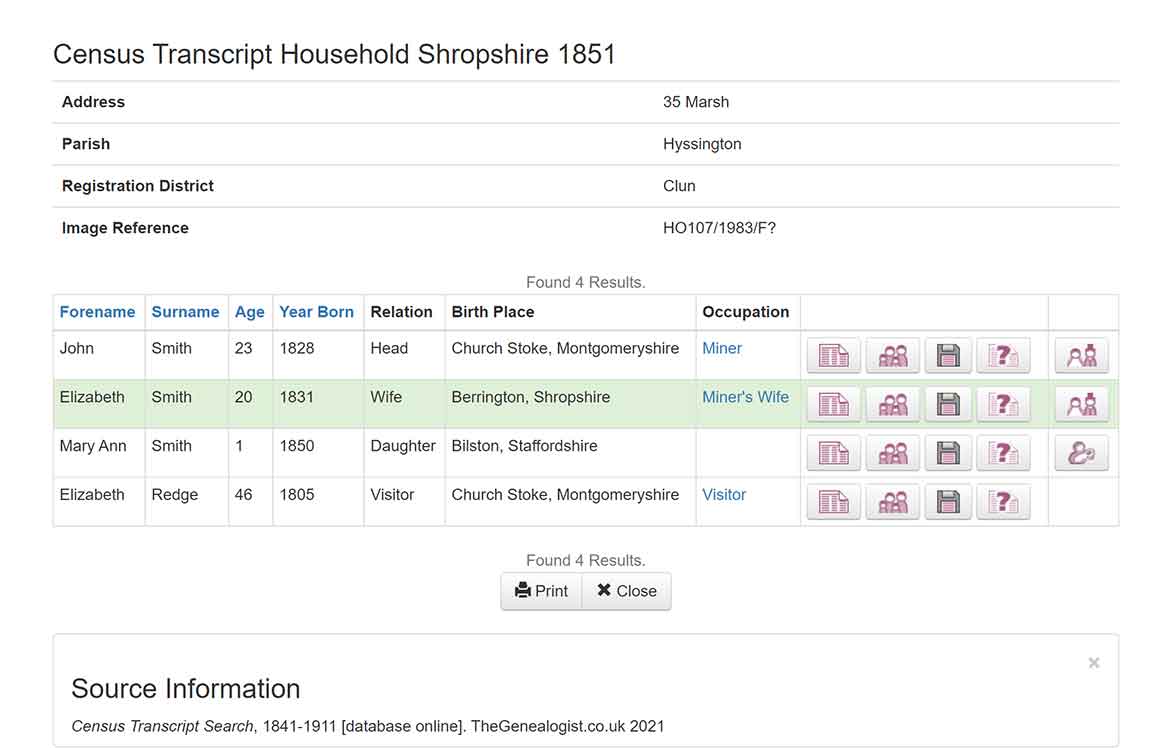Save Elizabeth Redge record with disk icon
Screen dimensions: 1172x748
948,502
